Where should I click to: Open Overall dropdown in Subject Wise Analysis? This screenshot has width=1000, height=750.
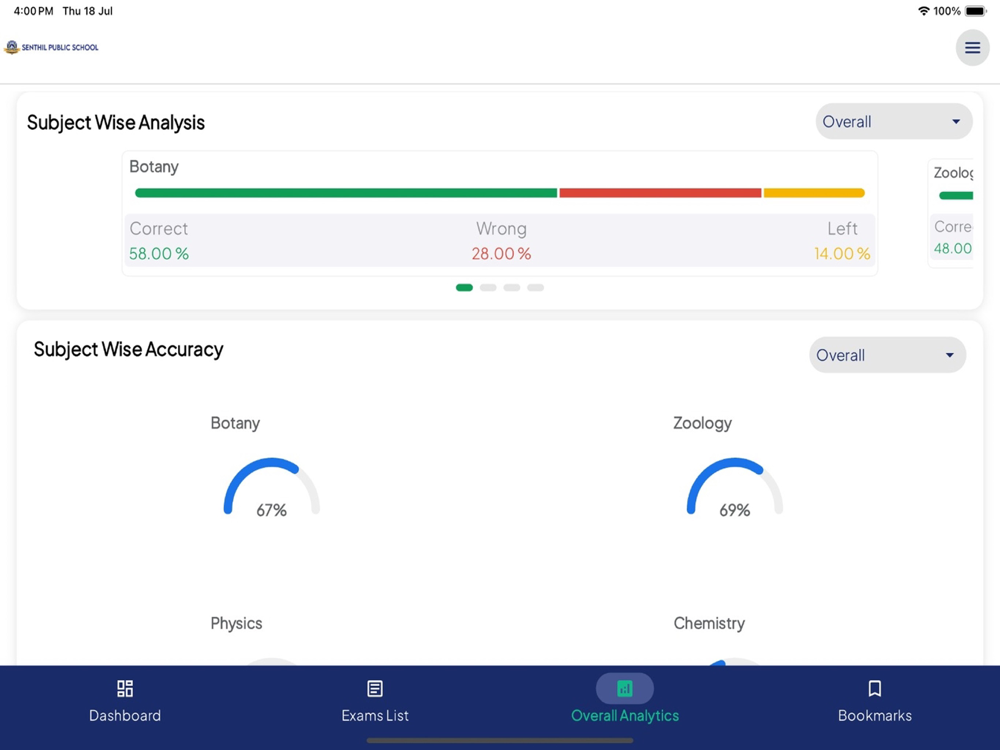pyautogui.click(x=893, y=121)
